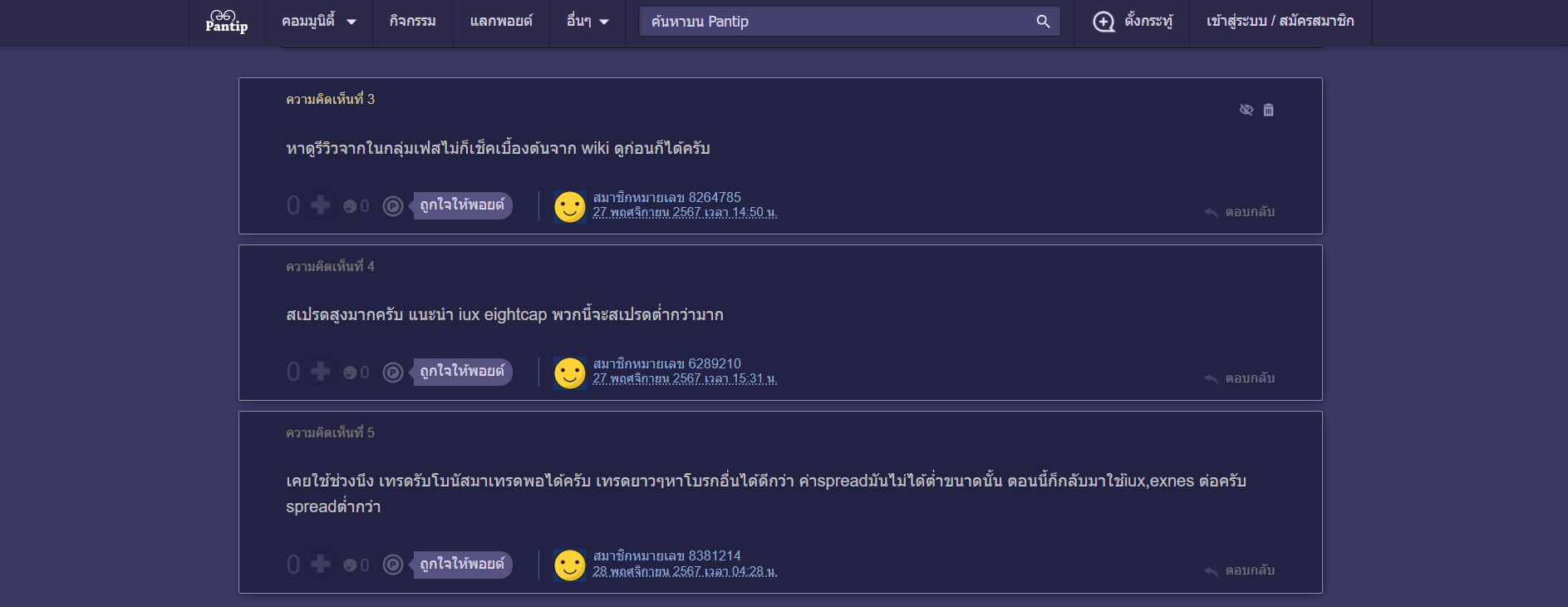Click the ความคิดเห็นที่ 4 heading
Screen dimensions: 1568x607
pos(330,266)
